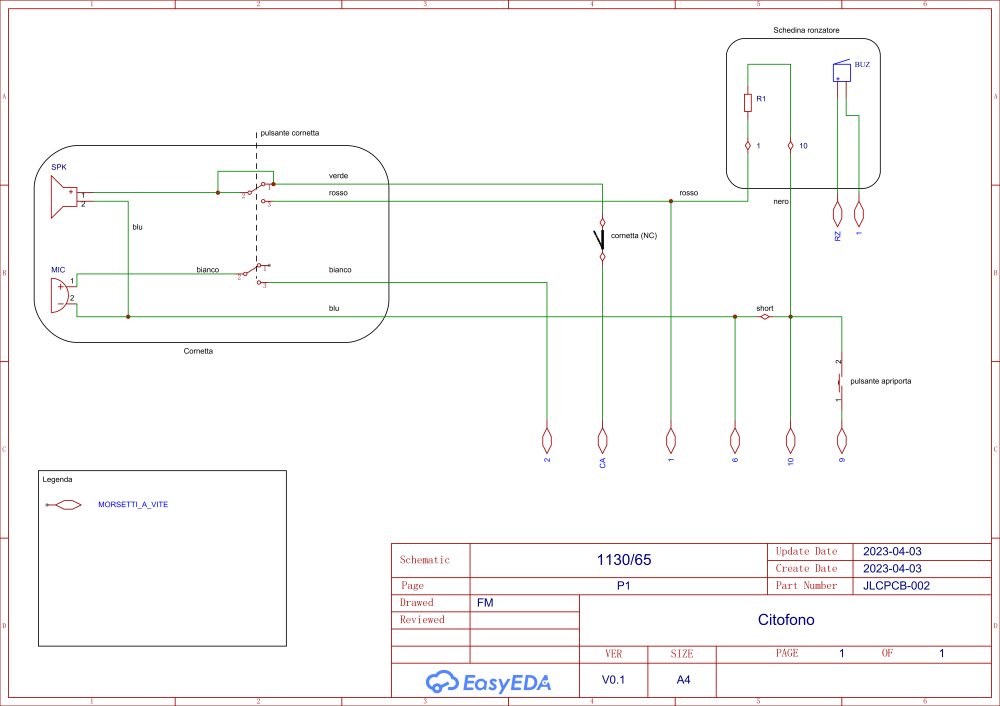
Task: Click the 1130/65 schematic title field
Action: pyautogui.click(x=624, y=560)
